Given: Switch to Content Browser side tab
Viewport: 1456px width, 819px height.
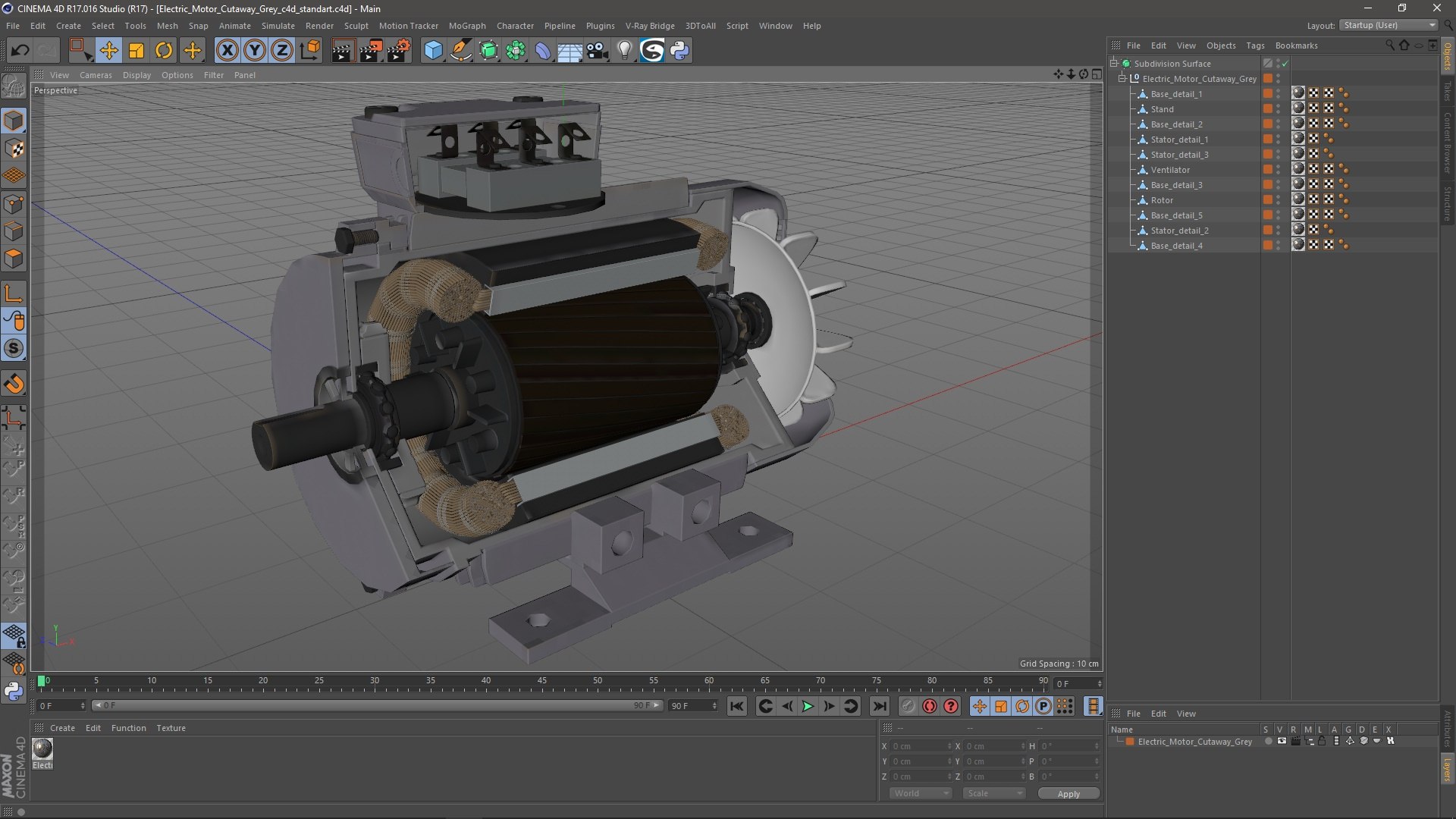Looking at the screenshot, I should pyautogui.click(x=1447, y=143).
